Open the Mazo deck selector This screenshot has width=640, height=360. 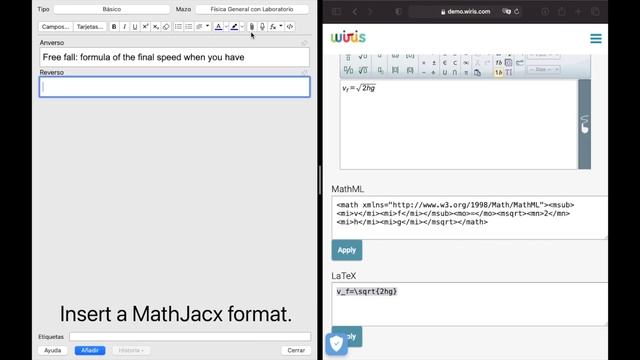pos(252,9)
